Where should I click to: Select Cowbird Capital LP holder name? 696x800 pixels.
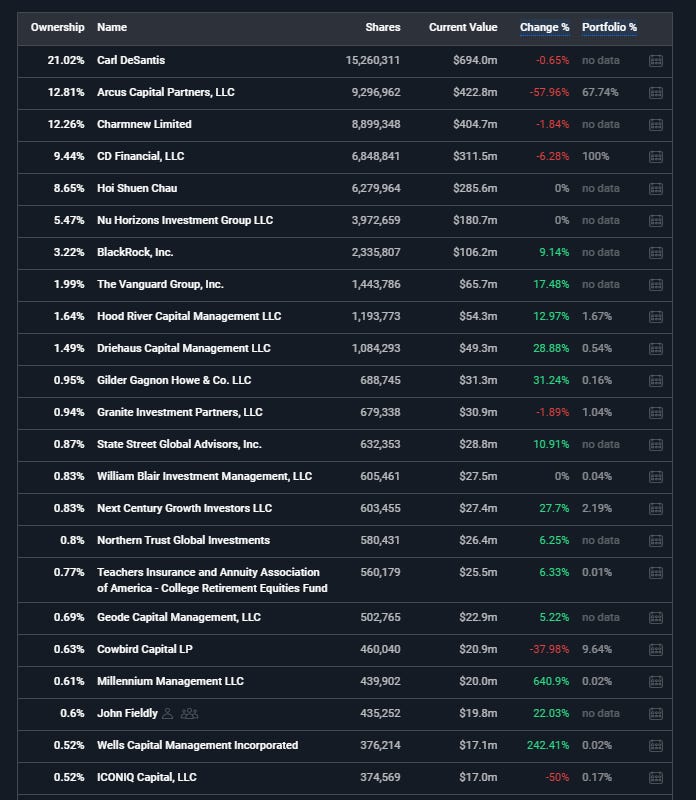point(145,649)
